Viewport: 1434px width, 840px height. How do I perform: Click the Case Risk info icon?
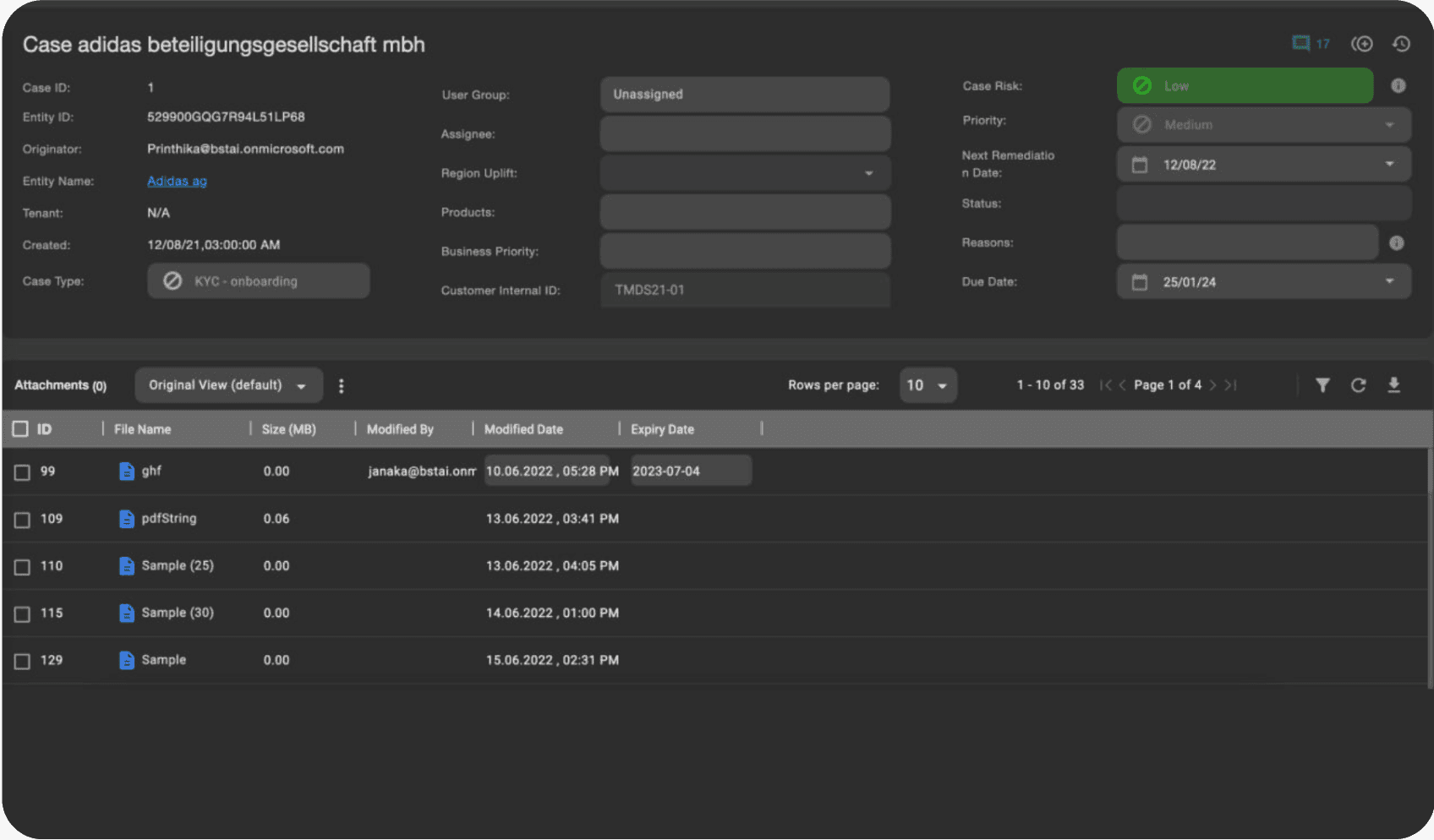[1398, 86]
